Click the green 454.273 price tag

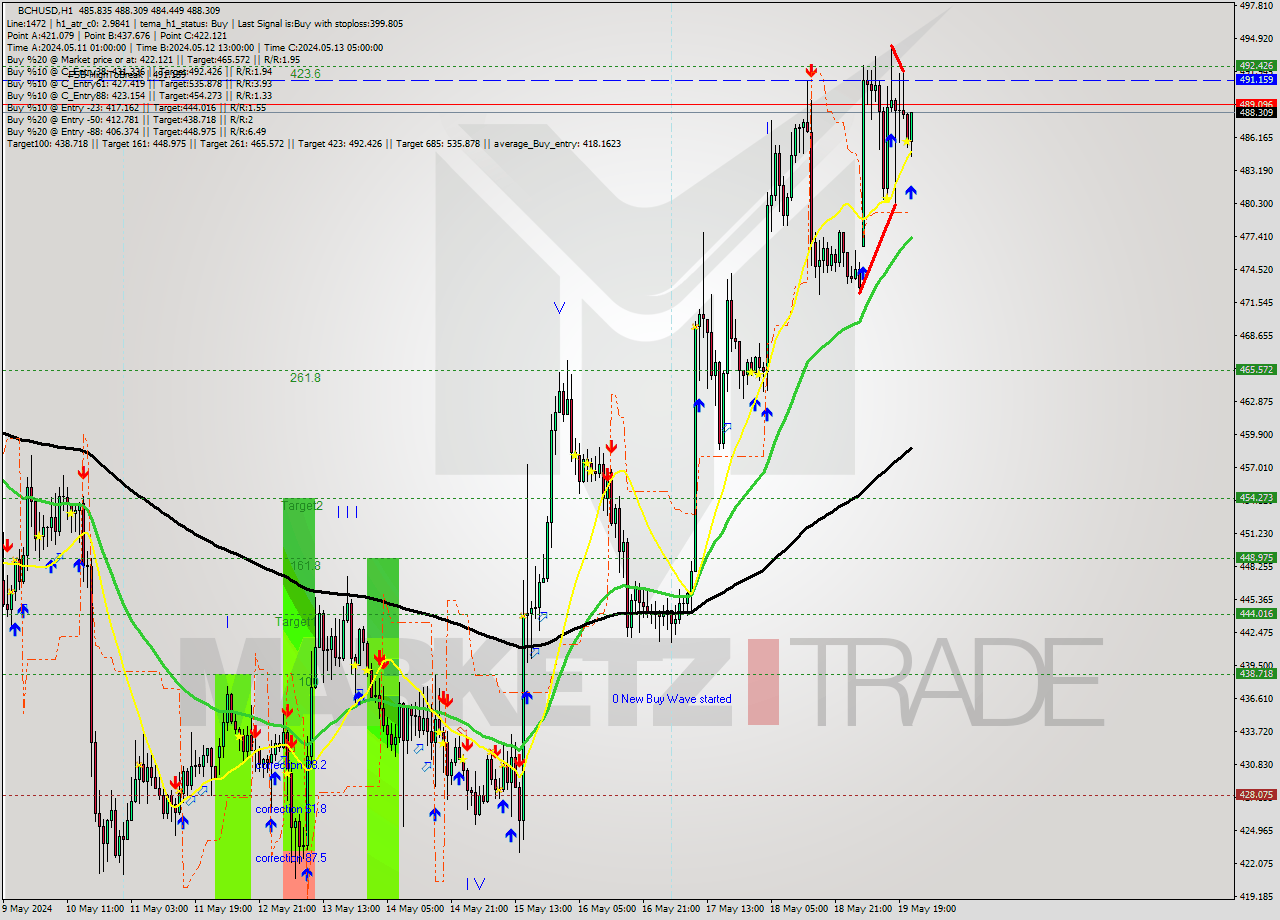[1255, 497]
